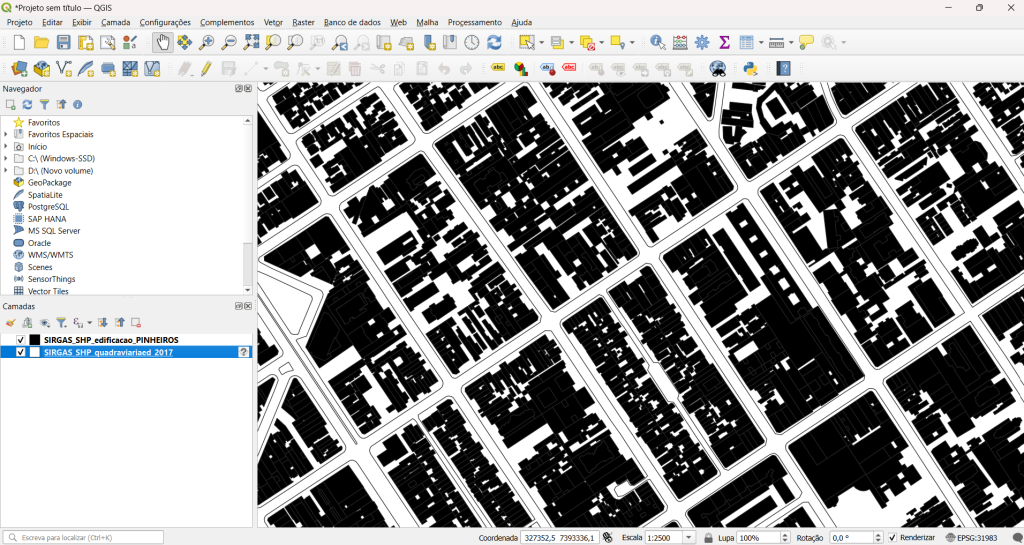The image size is (1024, 545).
Task: Click the Navegador panel vertical scrollbar
Action: coord(248,206)
